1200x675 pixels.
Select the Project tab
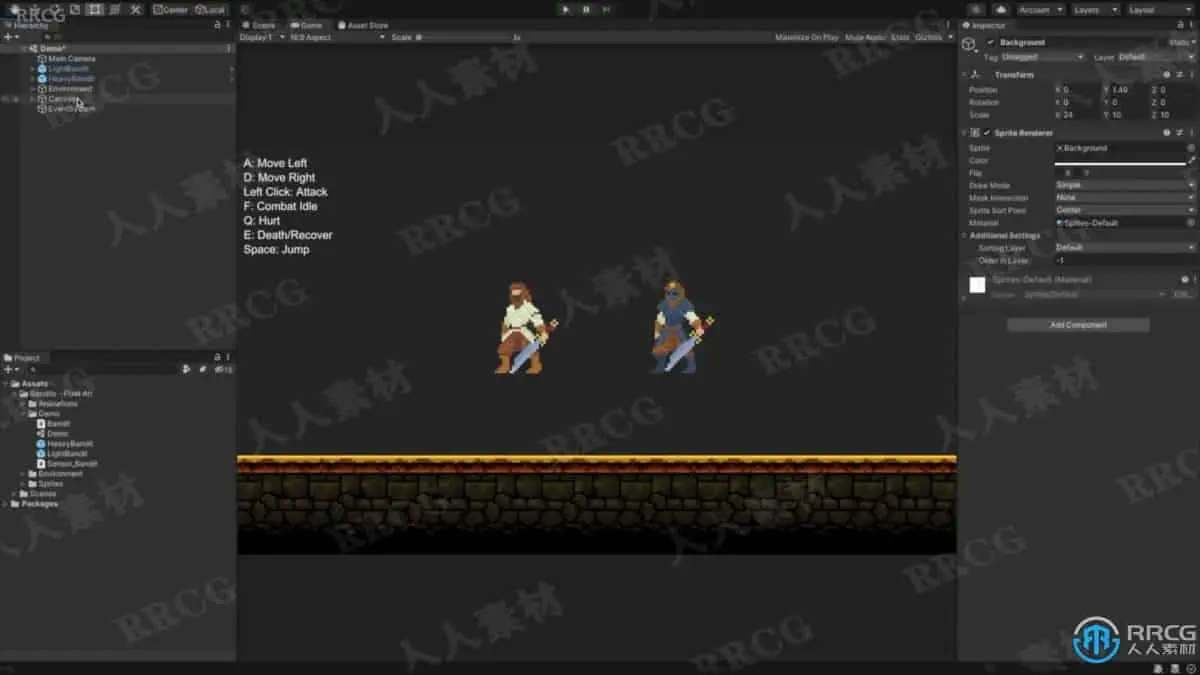(x=22, y=357)
